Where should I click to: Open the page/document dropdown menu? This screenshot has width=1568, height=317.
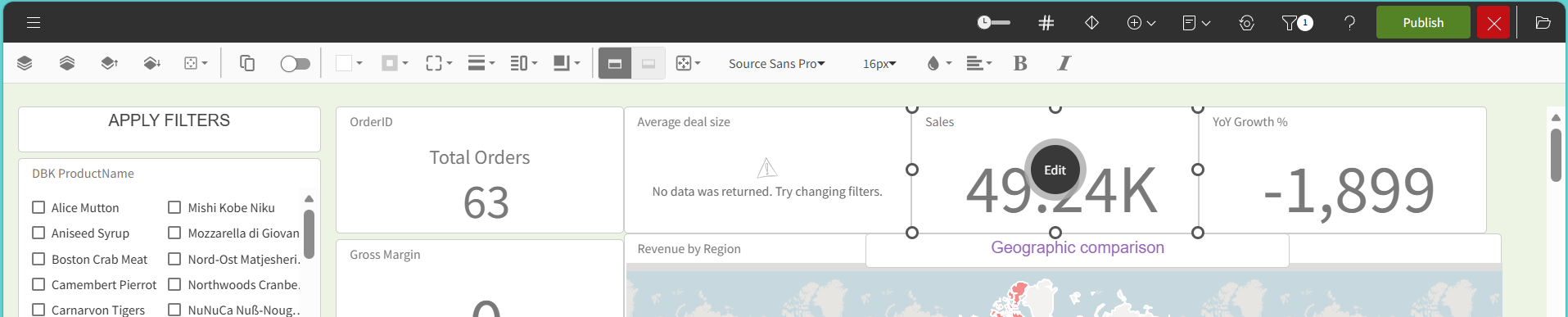1196,23
